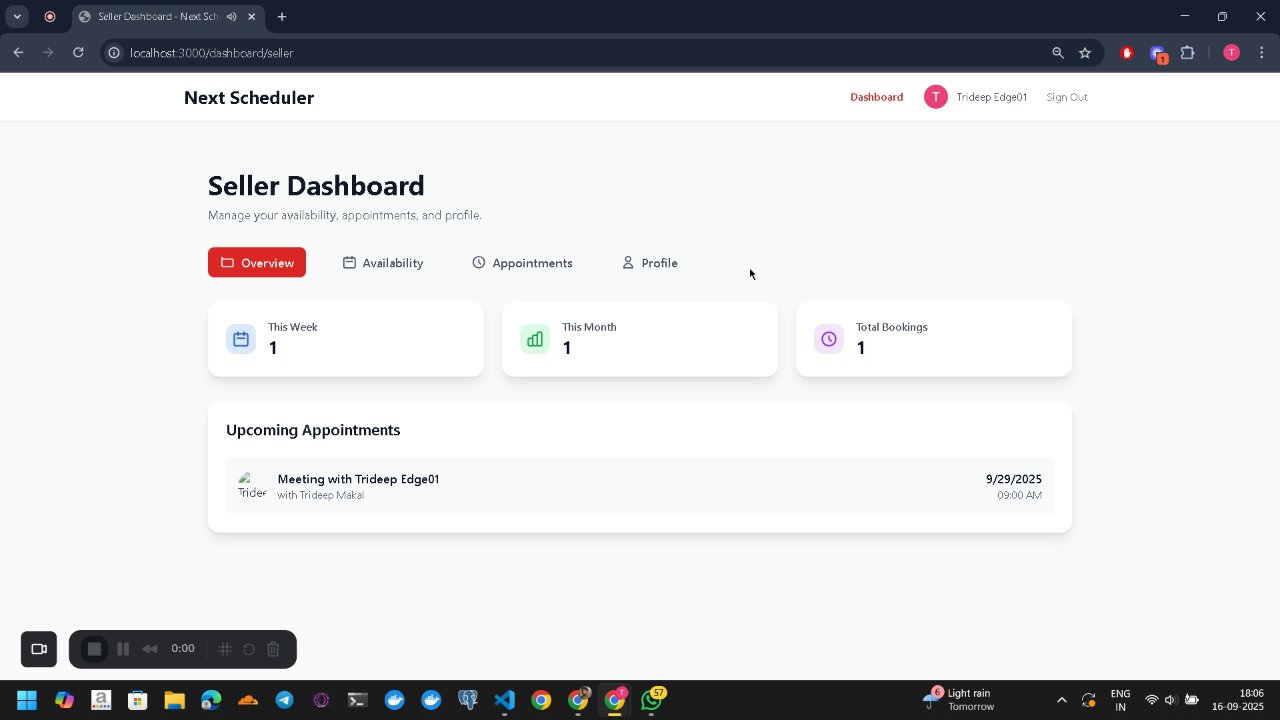Click the 9/29/2025 appointment date
This screenshot has width=1280, height=720.
[1014, 479]
